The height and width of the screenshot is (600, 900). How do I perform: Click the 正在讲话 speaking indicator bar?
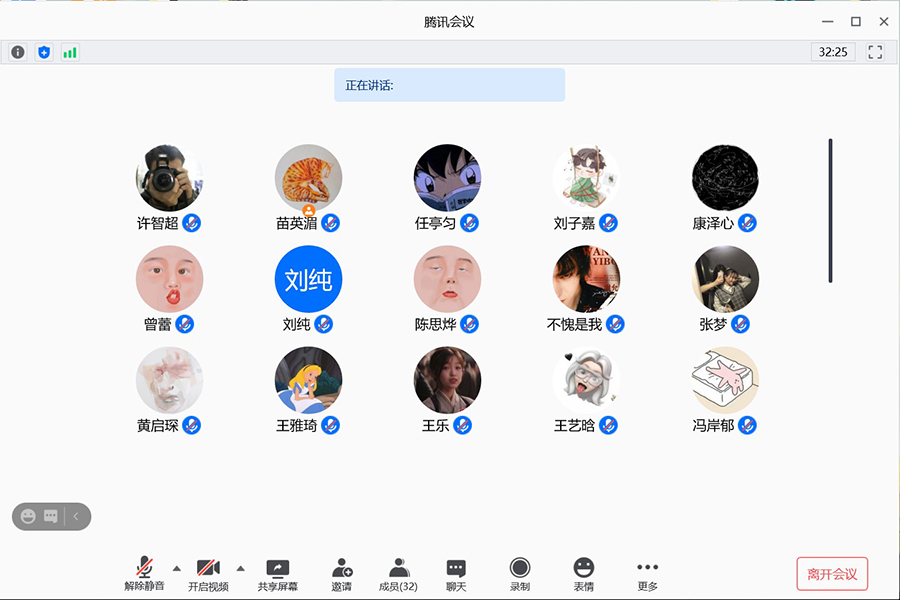click(449, 85)
